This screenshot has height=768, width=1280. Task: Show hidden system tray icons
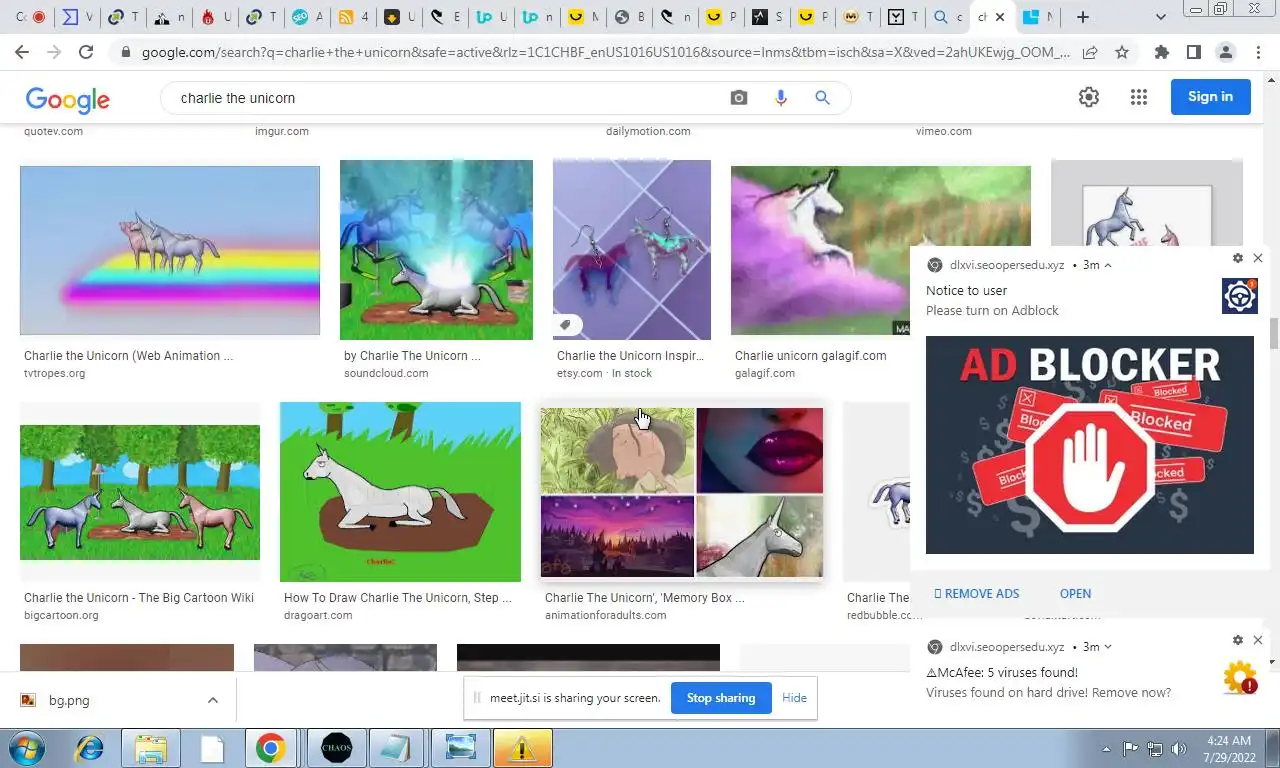[x=1106, y=748]
